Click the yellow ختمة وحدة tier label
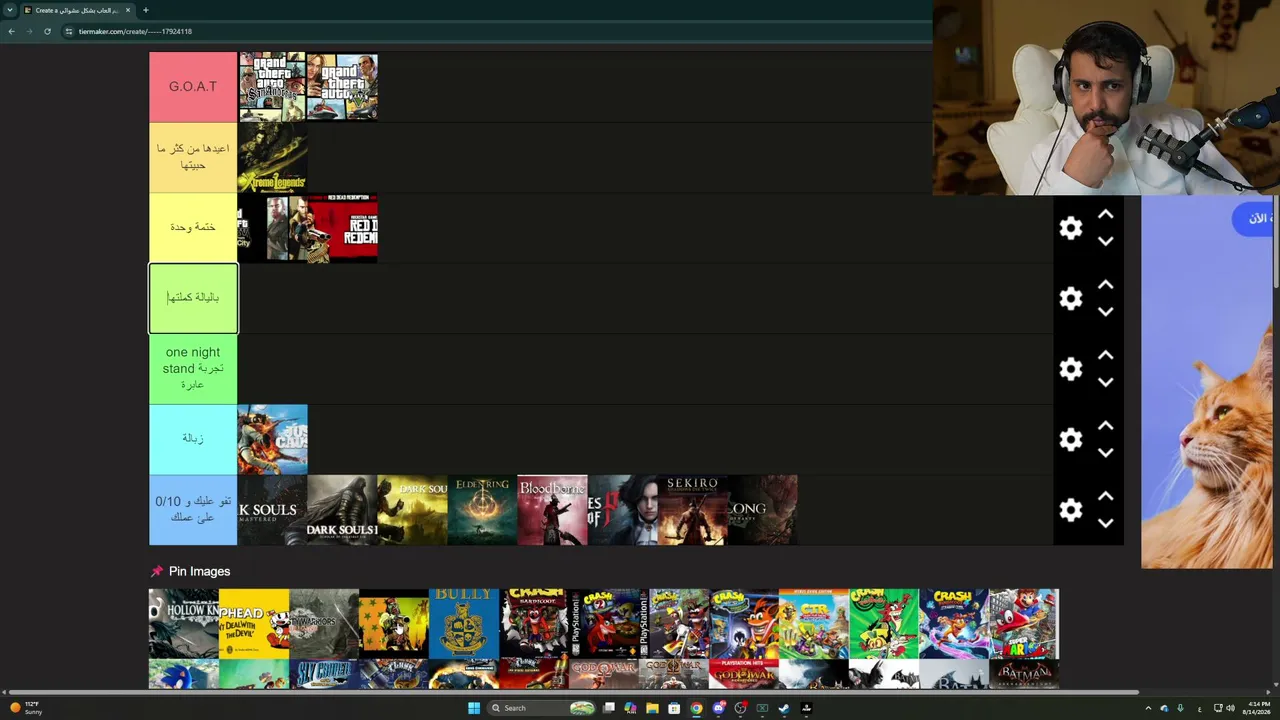The width and height of the screenshot is (1280, 720). [193, 227]
